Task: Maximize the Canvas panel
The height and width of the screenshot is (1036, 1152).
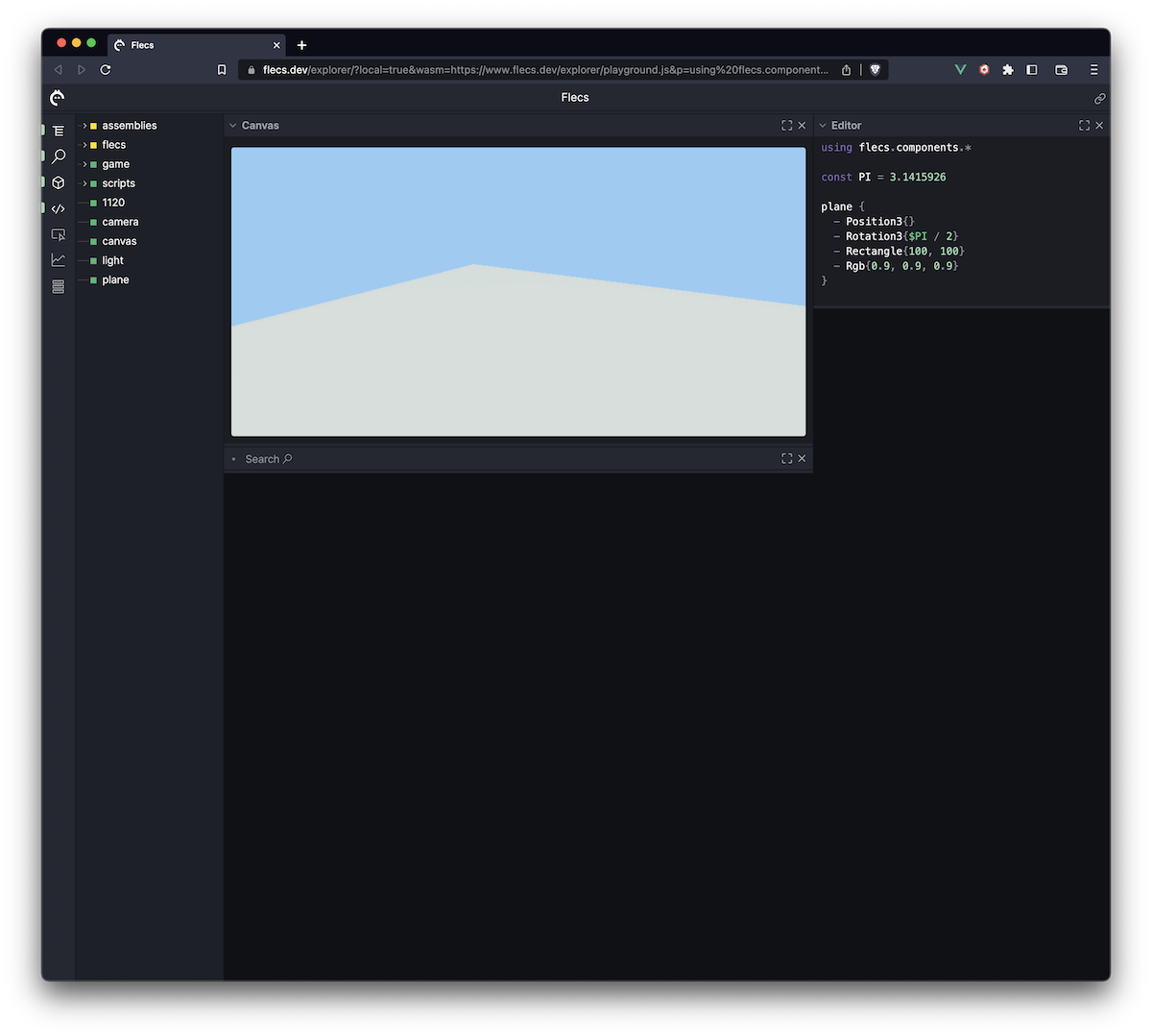Action: tap(786, 126)
